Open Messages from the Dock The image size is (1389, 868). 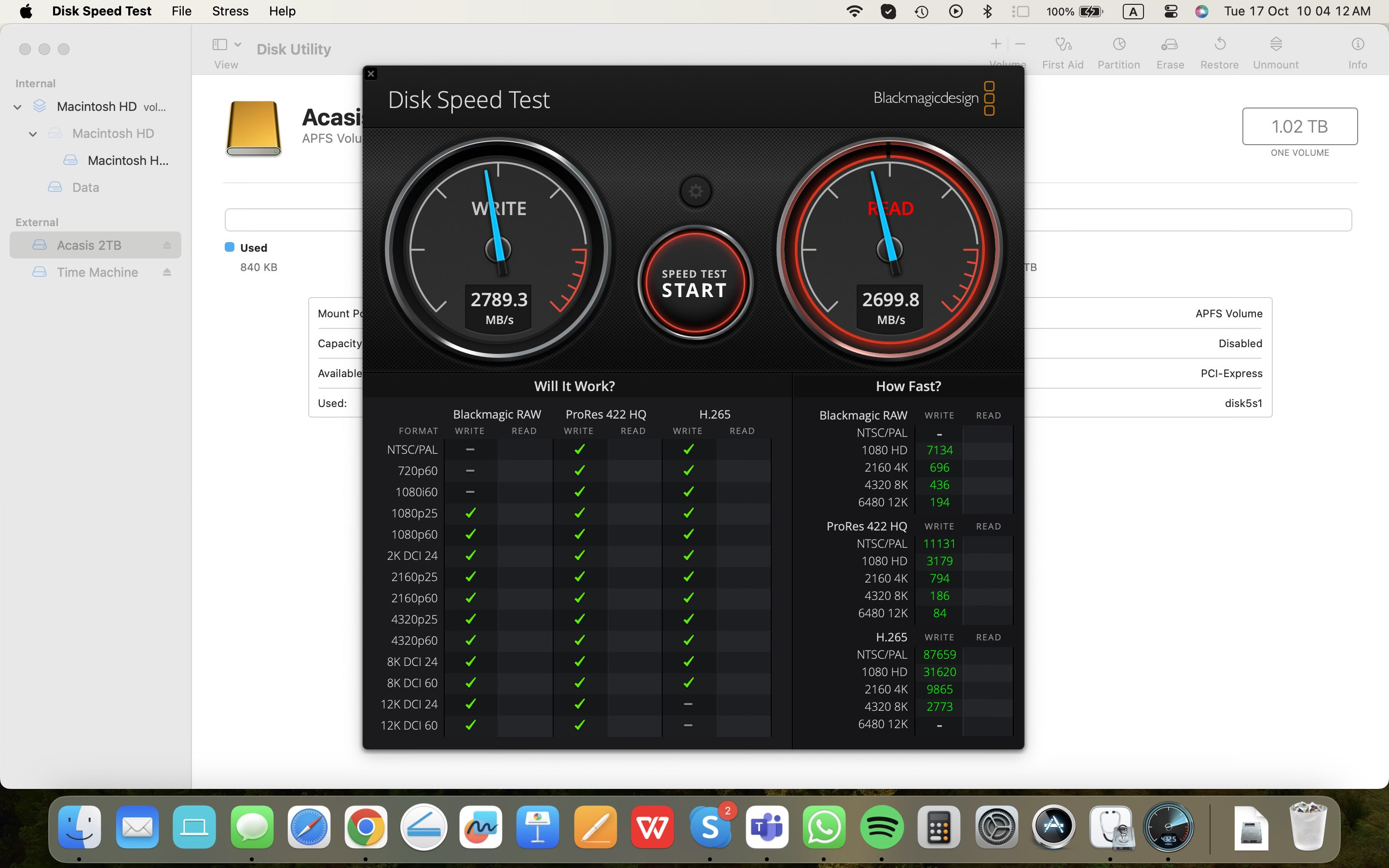[252, 827]
